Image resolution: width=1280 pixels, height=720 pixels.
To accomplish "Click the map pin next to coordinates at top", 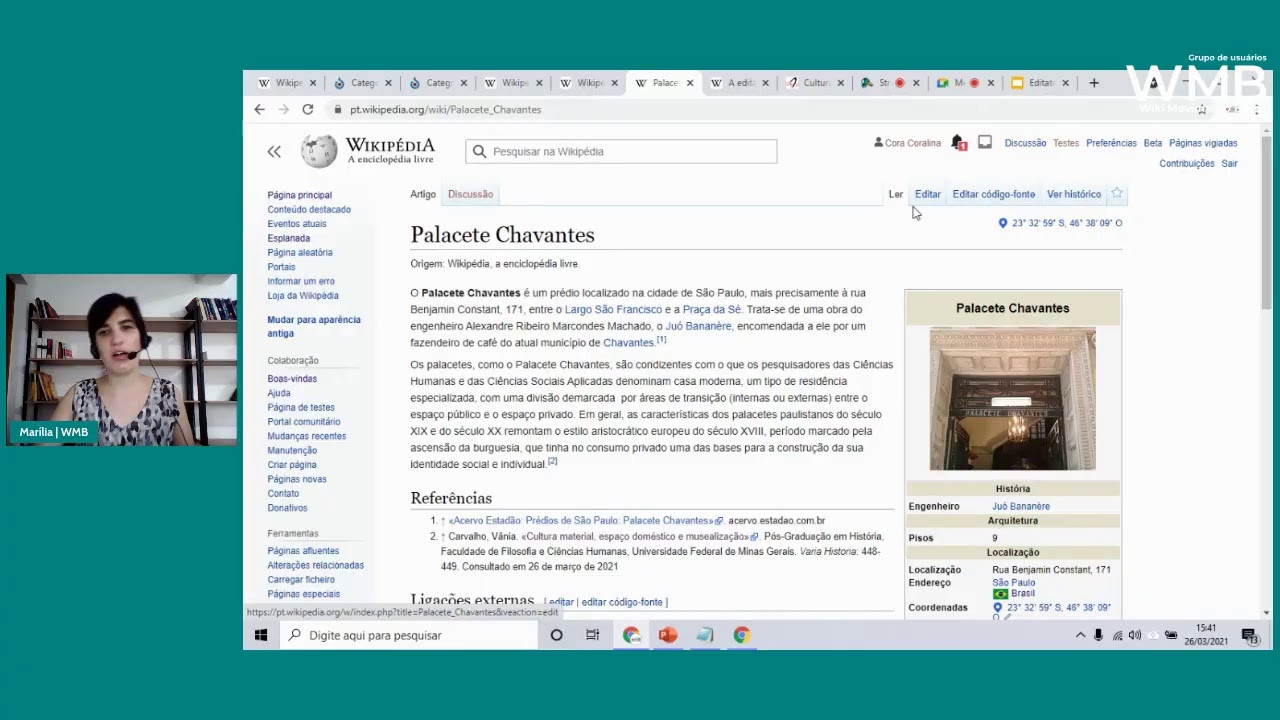I will (1003, 223).
